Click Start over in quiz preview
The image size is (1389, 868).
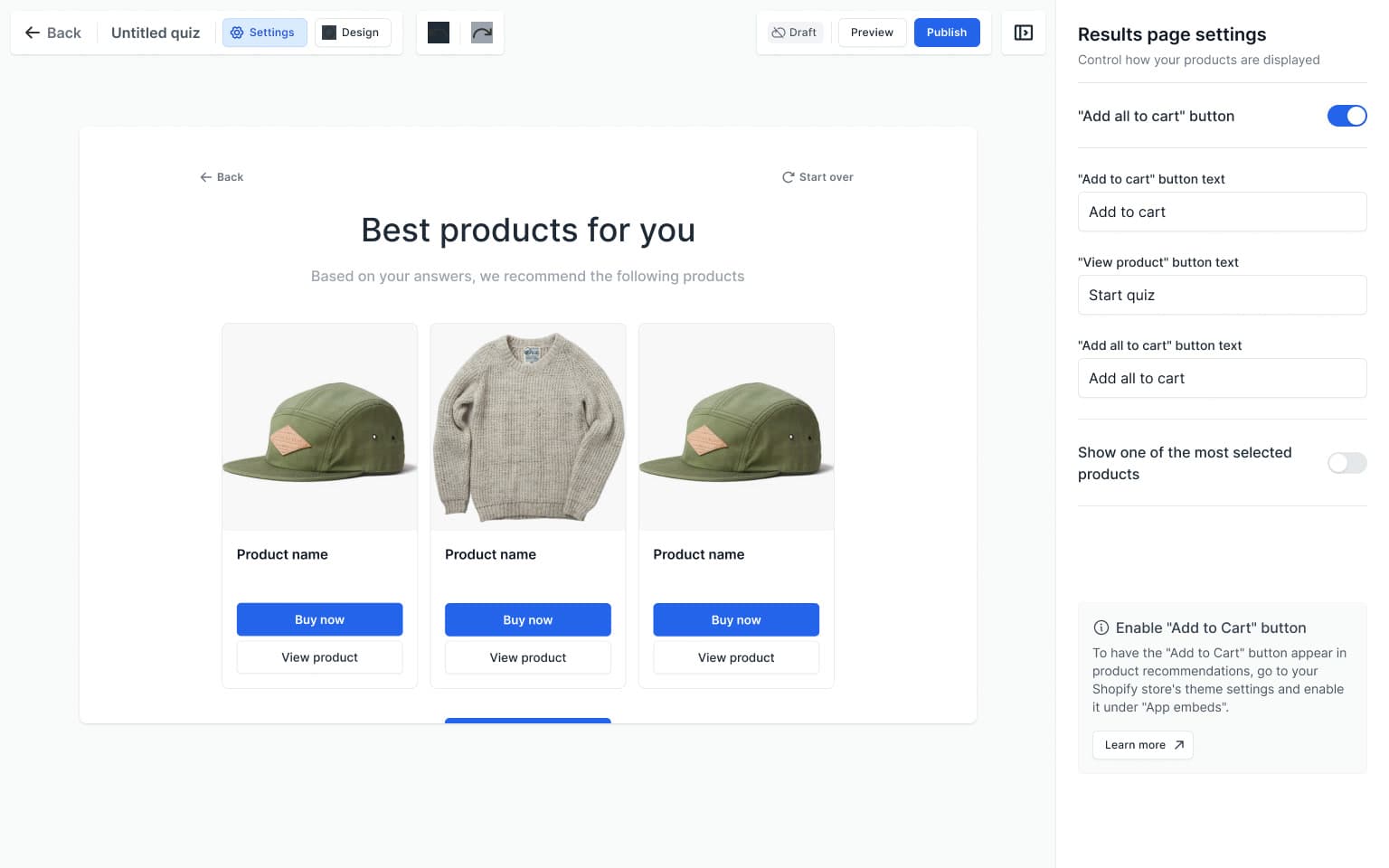(x=817, y=177)
